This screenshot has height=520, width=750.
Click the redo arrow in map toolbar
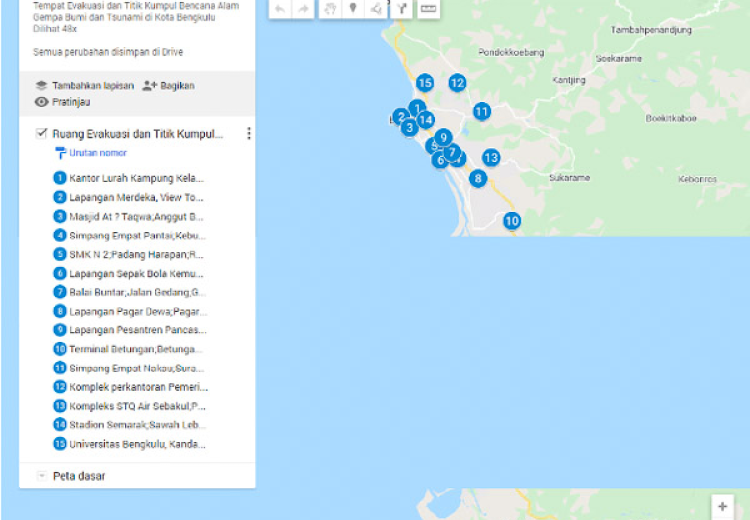click(x=302, y=9)
